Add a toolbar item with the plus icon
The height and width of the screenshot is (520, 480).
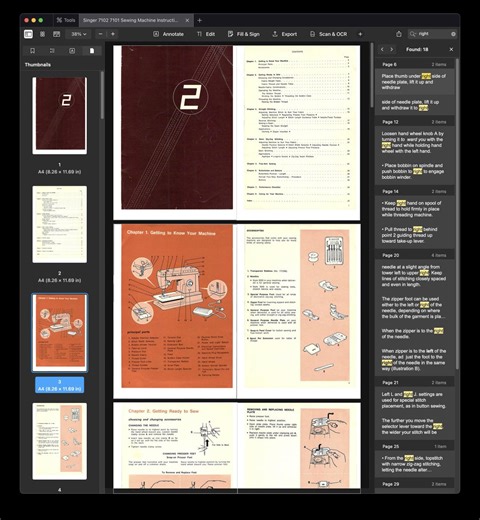pos(360,34)
